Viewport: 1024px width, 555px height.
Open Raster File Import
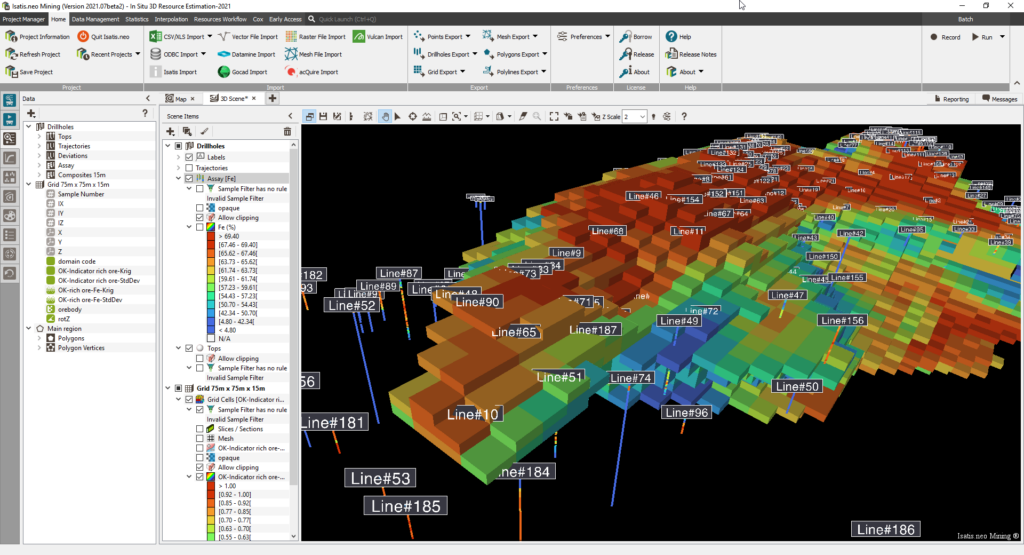(315, 37)
